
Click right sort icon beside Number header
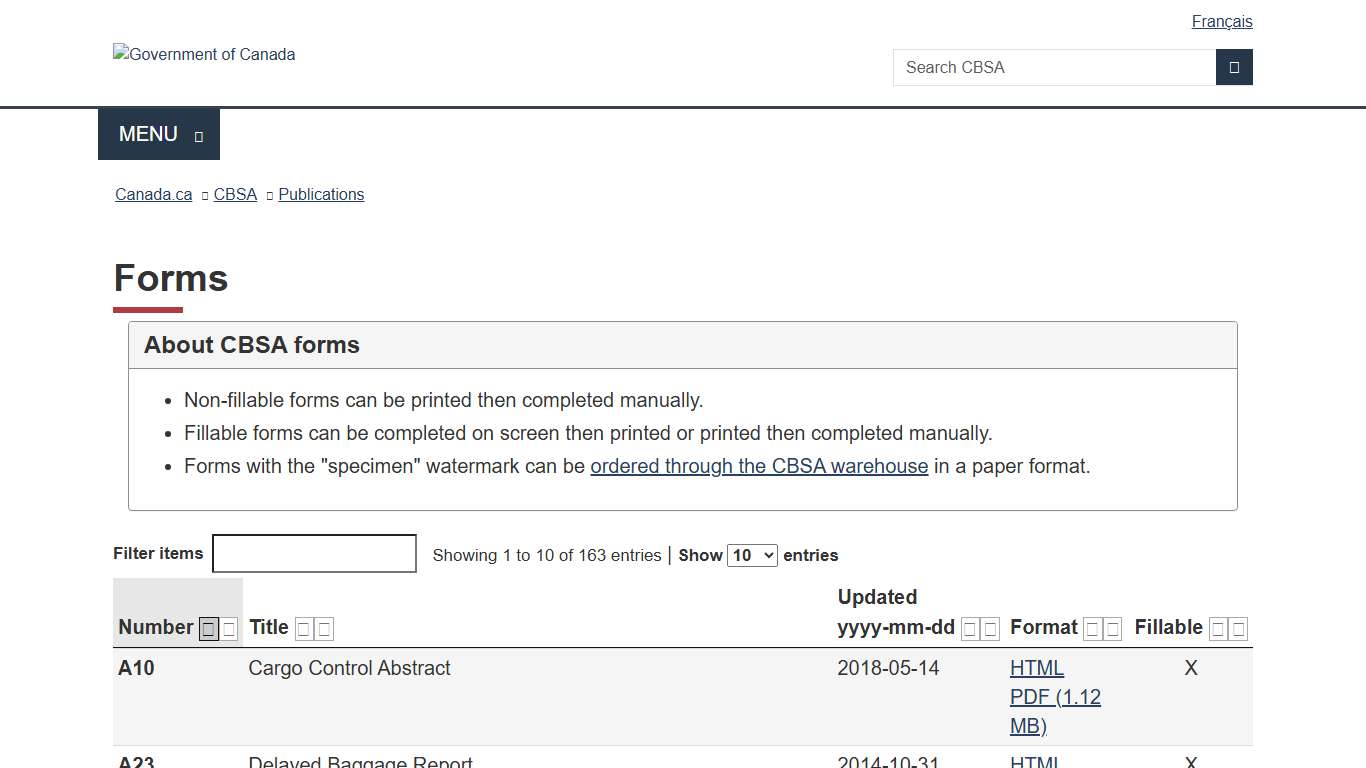(230, 629)
